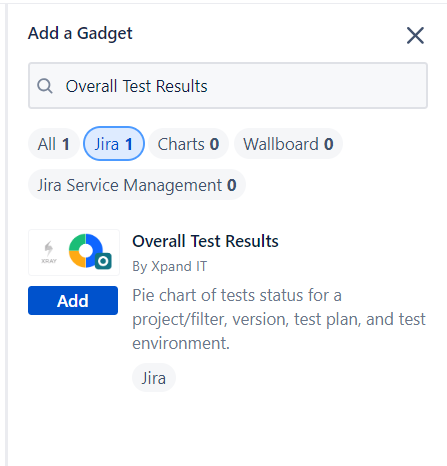
Task: Click the teal camera badge icon
Action: pyautogui.click(x=103, y=261)
